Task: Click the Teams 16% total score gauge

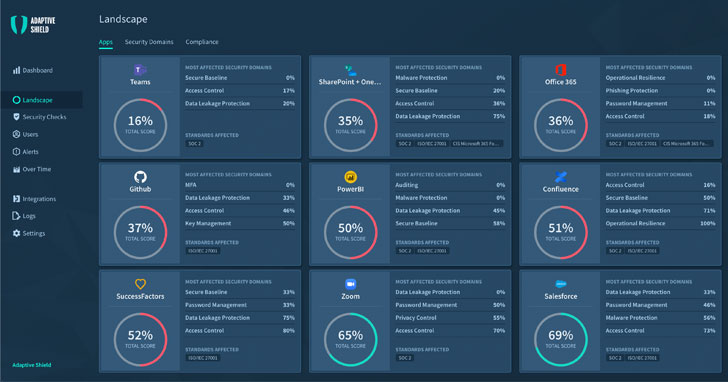Action: 140,125
